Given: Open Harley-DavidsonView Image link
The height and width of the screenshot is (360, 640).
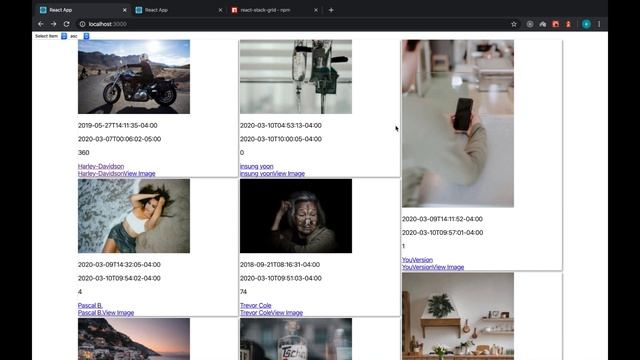Looking at the screenshot, I should 117,173.
